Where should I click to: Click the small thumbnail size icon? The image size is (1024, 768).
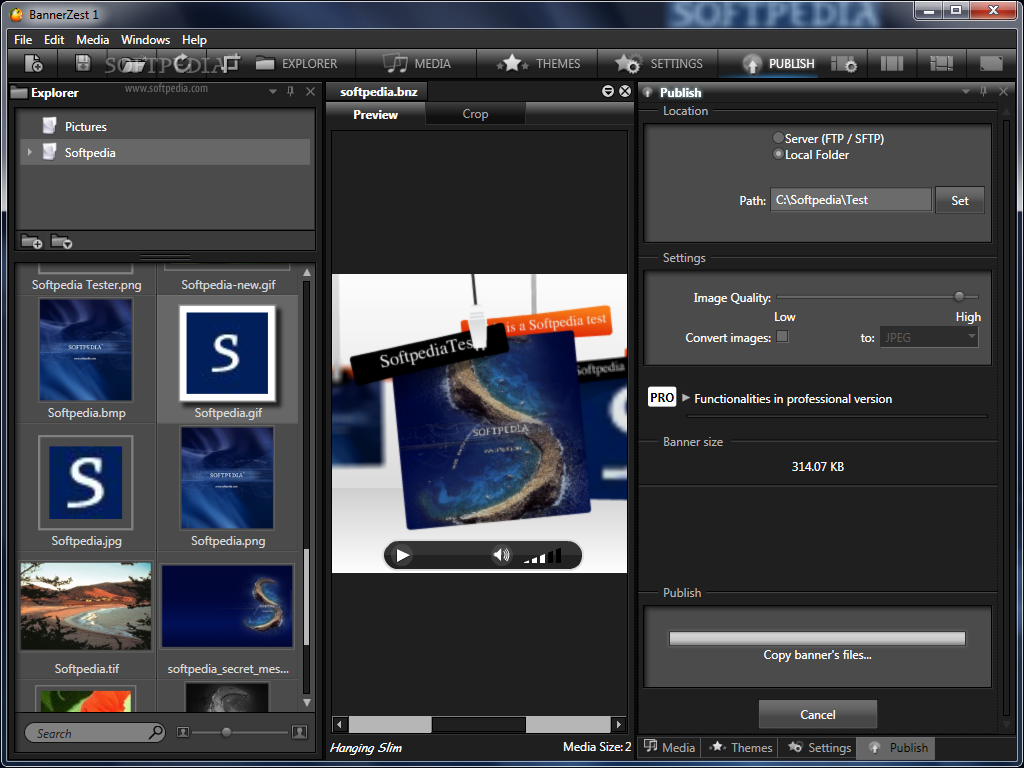183,733
